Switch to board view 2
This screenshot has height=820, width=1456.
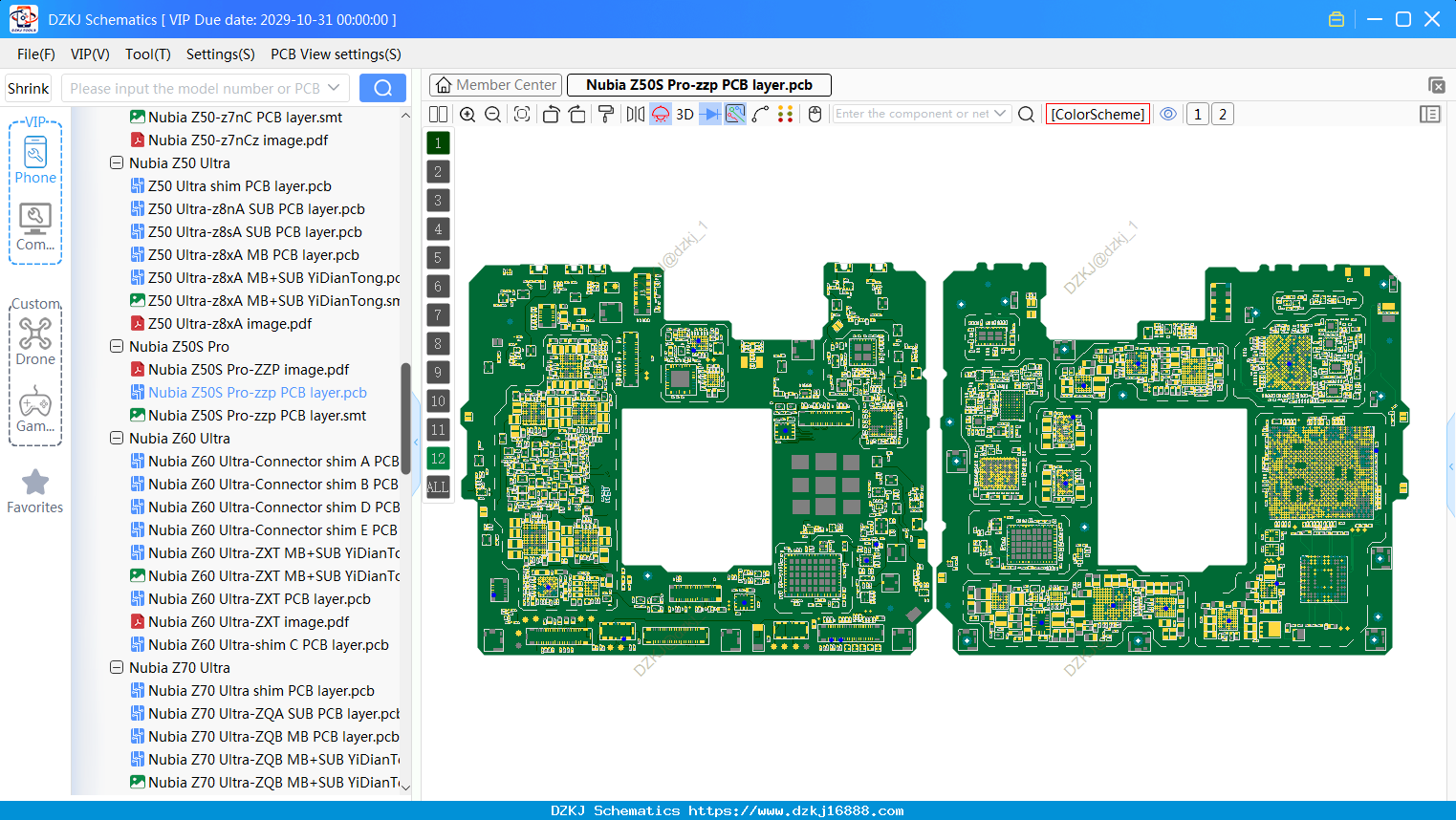[x=1223, y=114]
